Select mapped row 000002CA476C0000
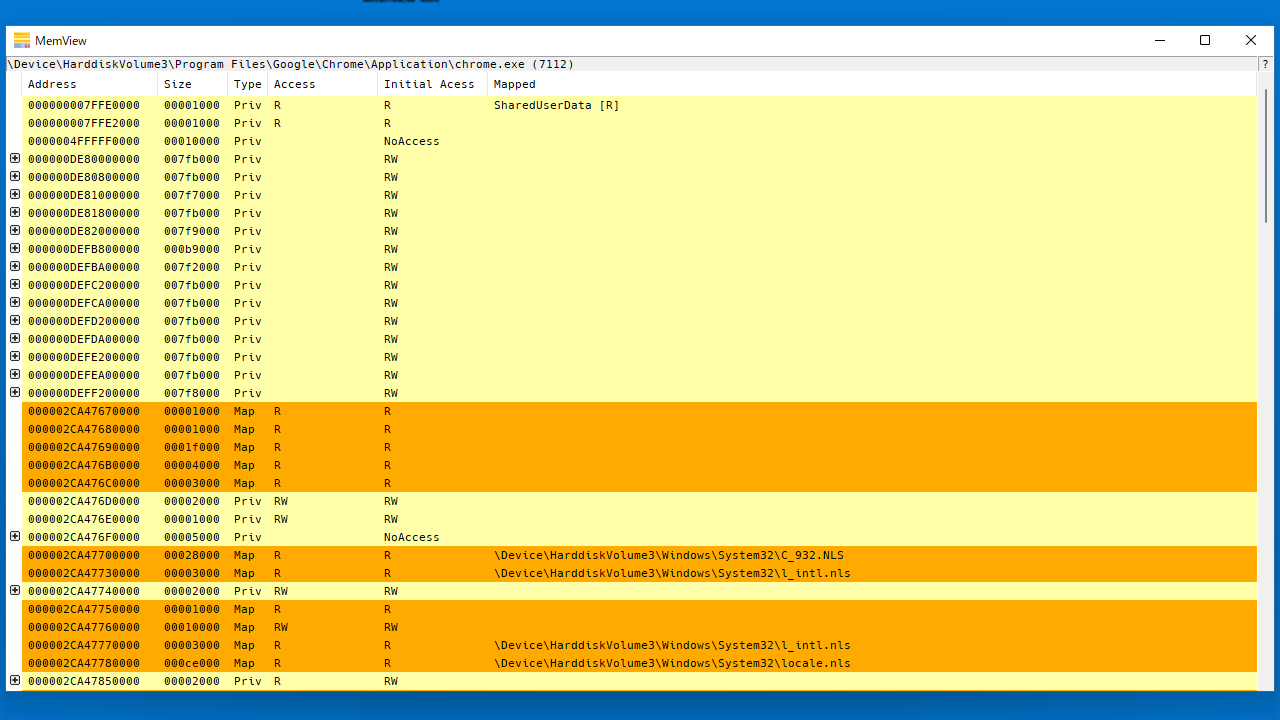 tap(639, 483)
